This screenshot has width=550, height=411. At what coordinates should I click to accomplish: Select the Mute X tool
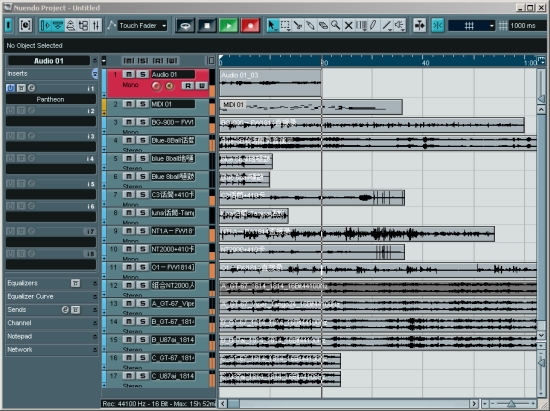coord(348,25)
